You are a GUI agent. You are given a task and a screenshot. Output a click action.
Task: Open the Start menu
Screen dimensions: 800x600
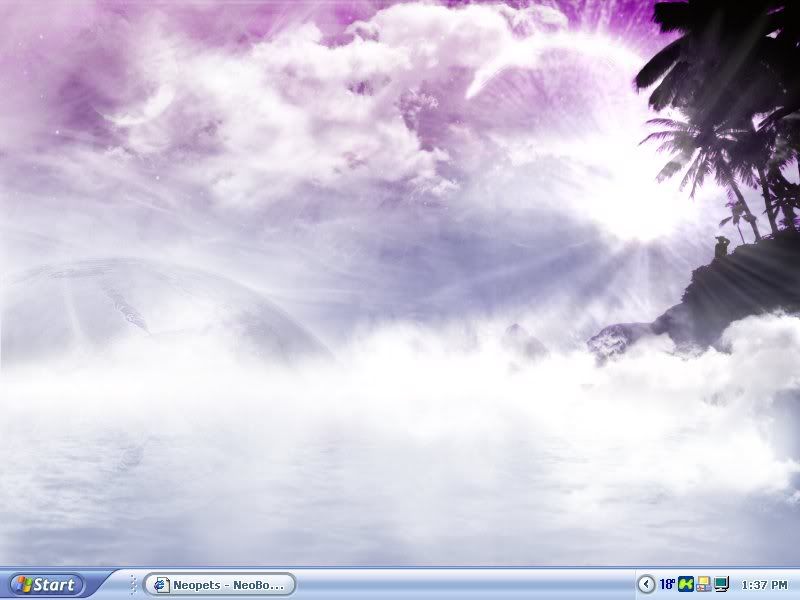[x=45, y=585]
